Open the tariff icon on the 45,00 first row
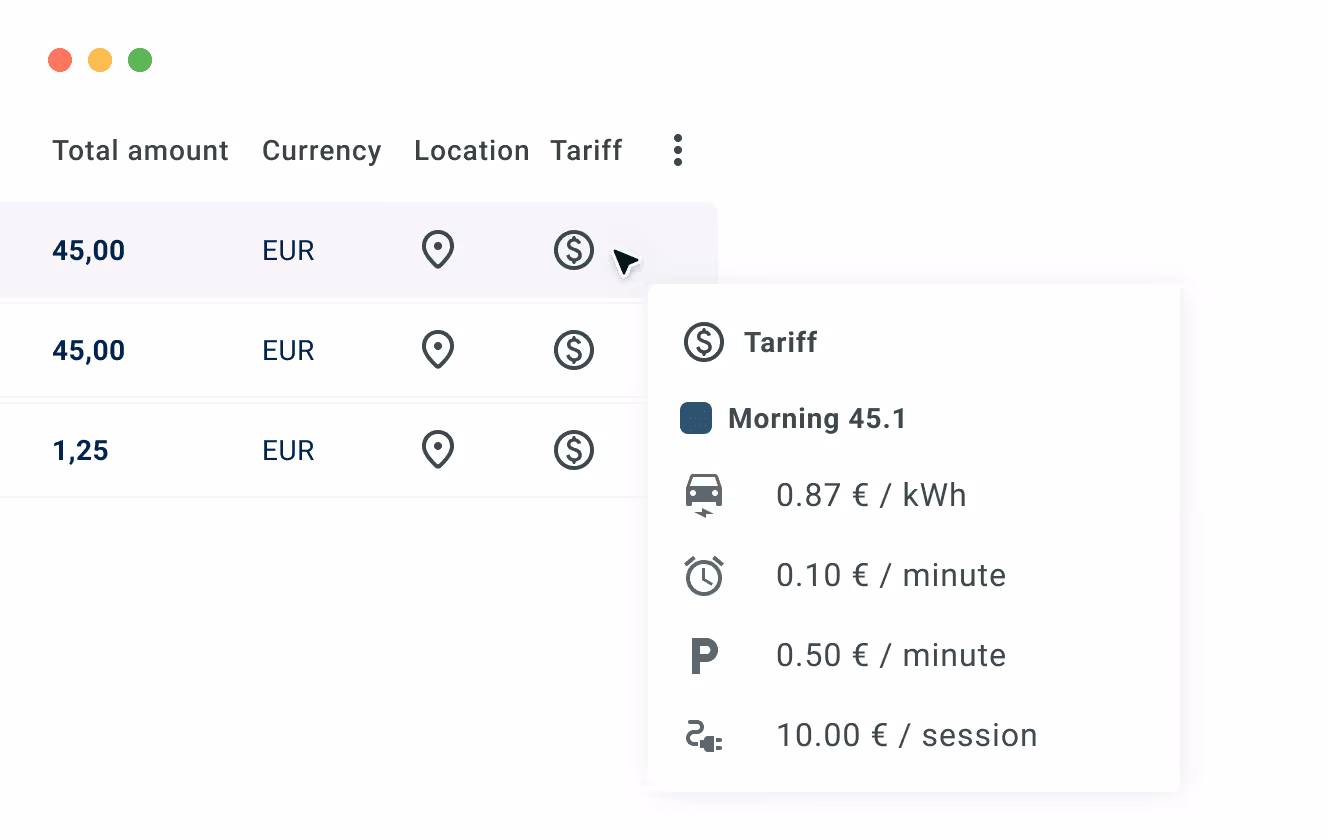Viewport: 1328px width, 840px height. click(573, 250)
